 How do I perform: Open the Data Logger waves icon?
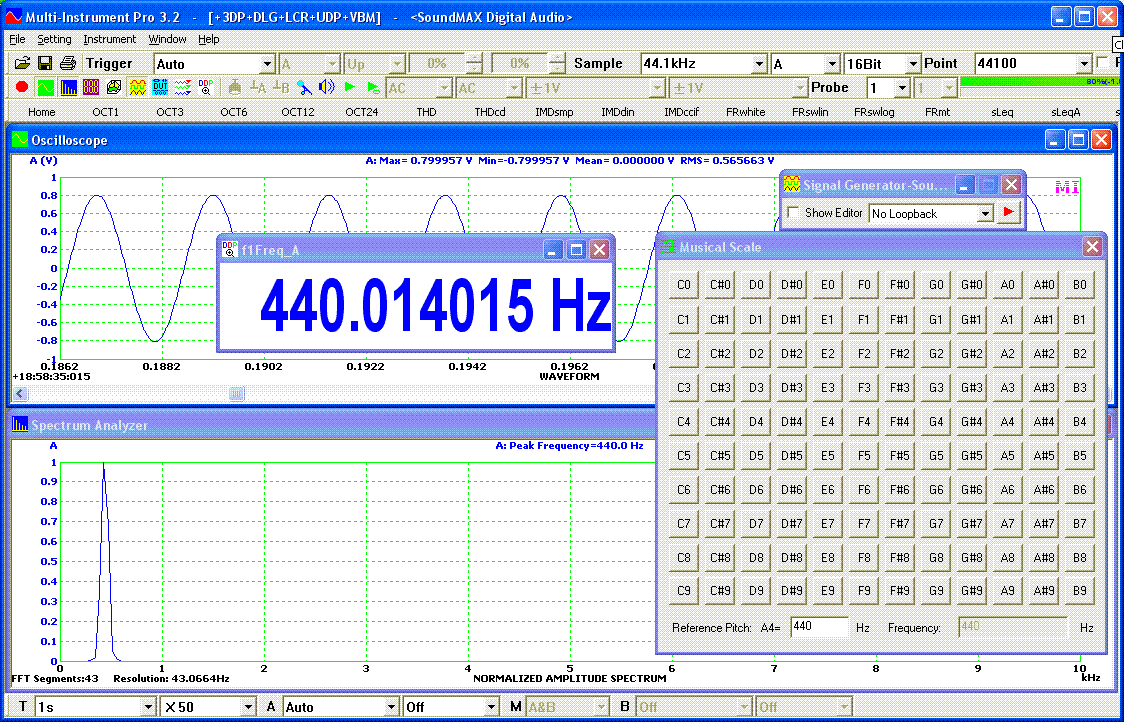(x=183, y=87)
